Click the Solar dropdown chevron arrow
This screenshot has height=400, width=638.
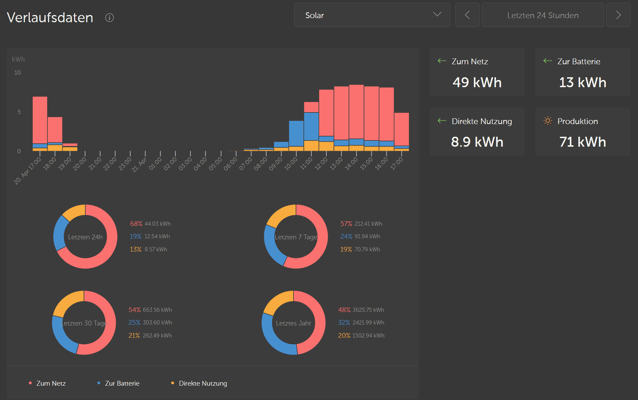pyautogui.click(x=437, y=15)
